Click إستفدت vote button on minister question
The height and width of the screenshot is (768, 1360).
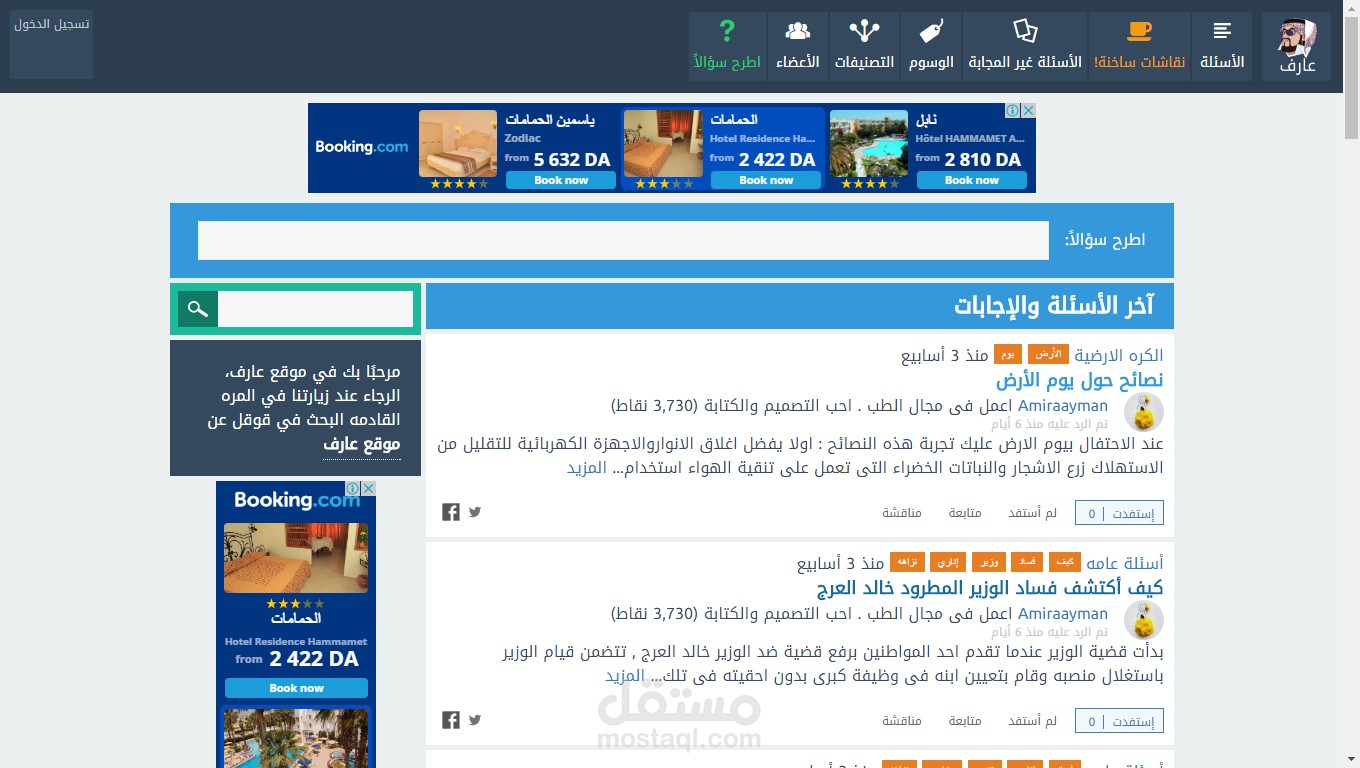(x=1119, y=721)
